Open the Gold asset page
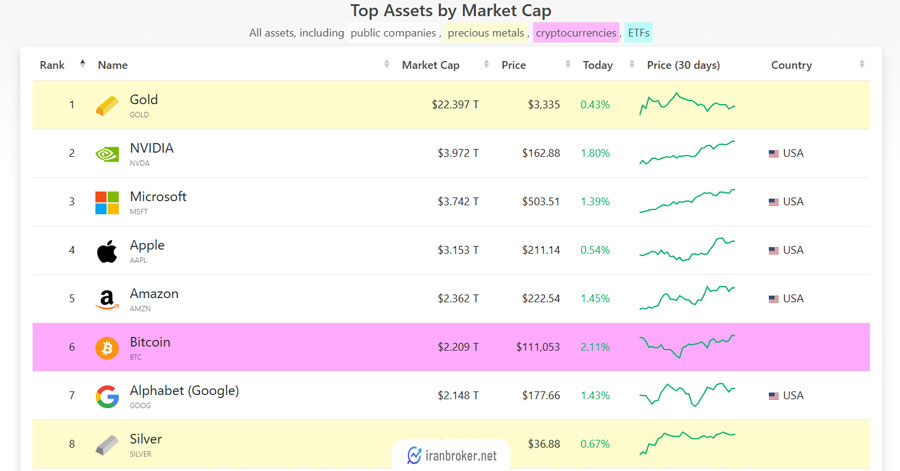Image resolution: width=900 pixels, height=471 pixels. coord(143,99)
